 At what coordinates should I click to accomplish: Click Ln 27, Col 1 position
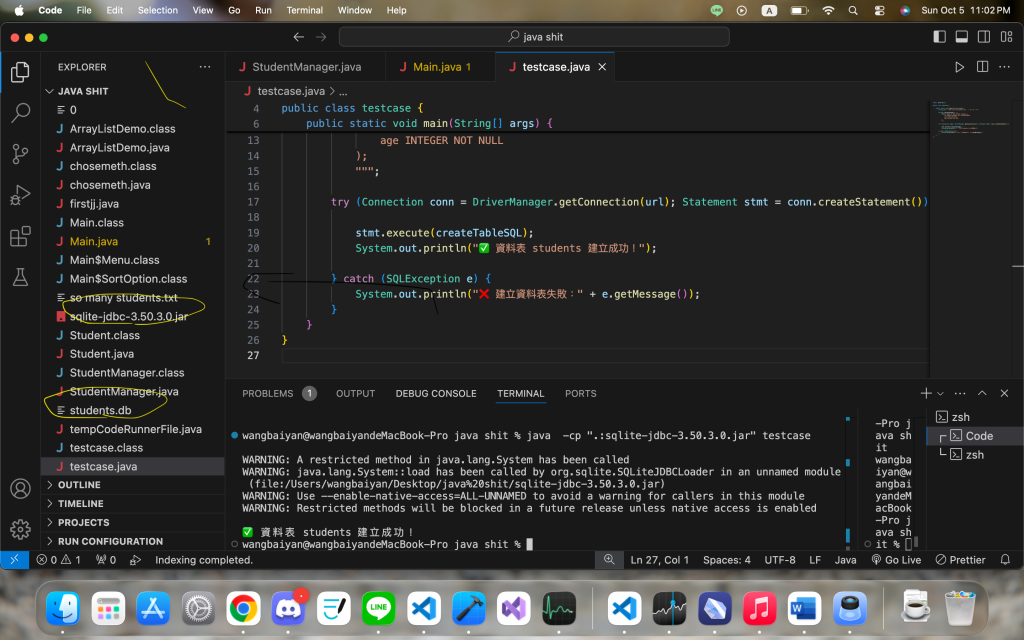pyautogui.click(x=659, y=560)
